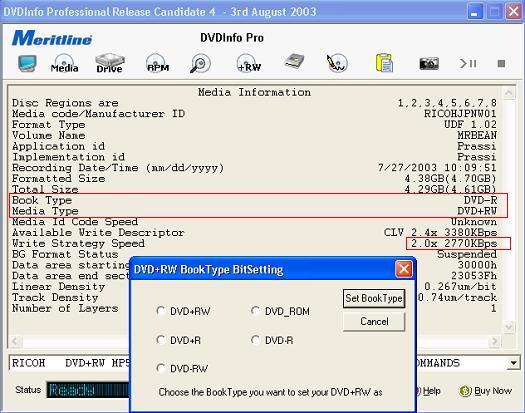Click the Book Type row
This screenshot has width=525, height=413.
254,200
